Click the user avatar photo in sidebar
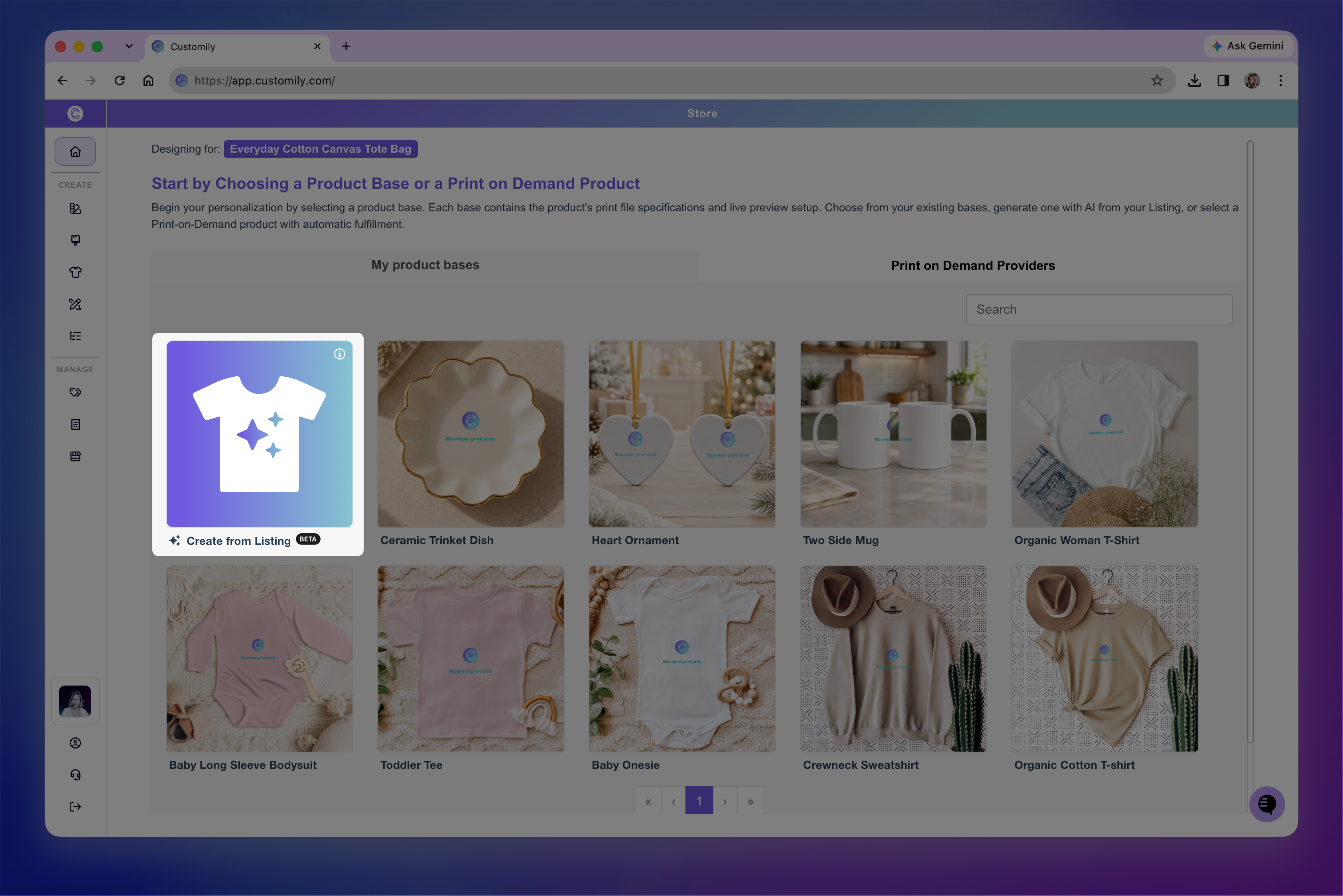 [75, 701]
